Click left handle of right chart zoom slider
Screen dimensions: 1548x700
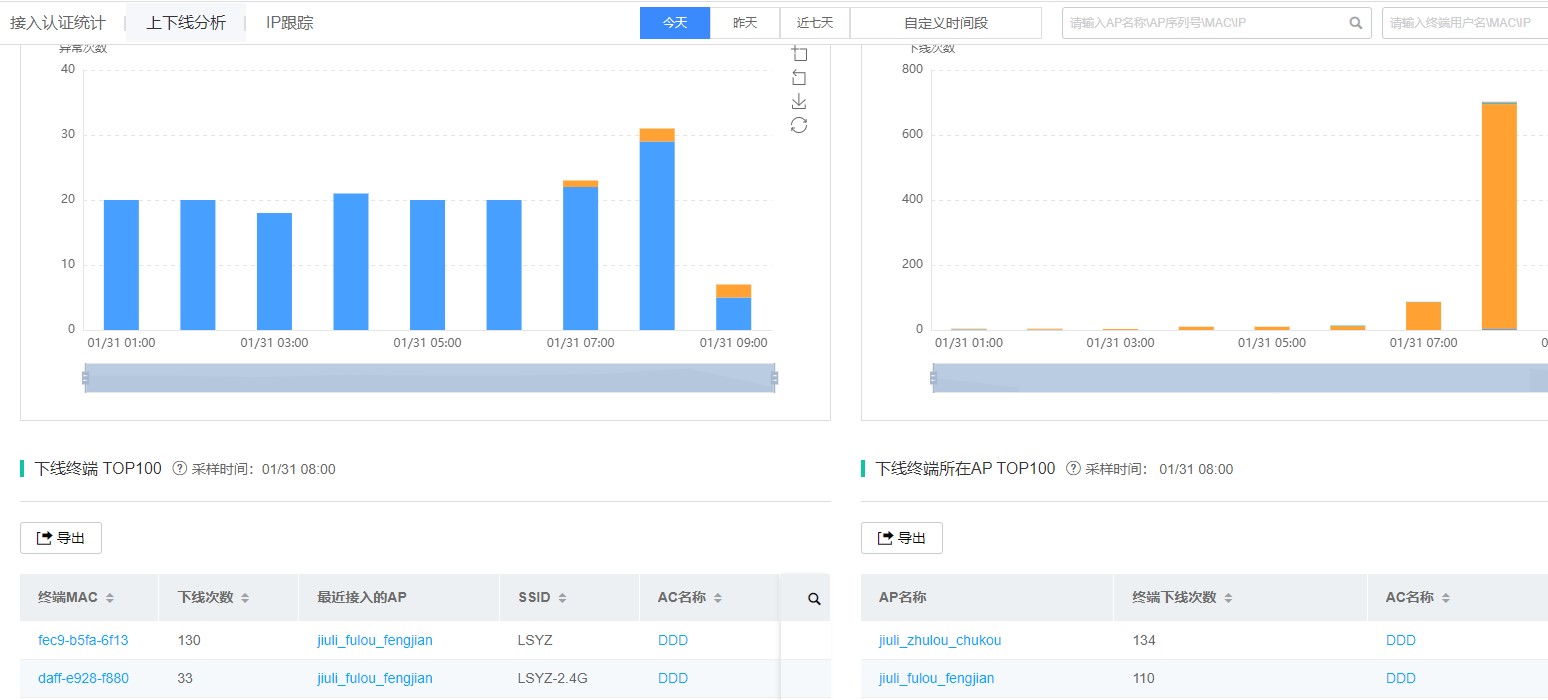(x=933, y=378)
